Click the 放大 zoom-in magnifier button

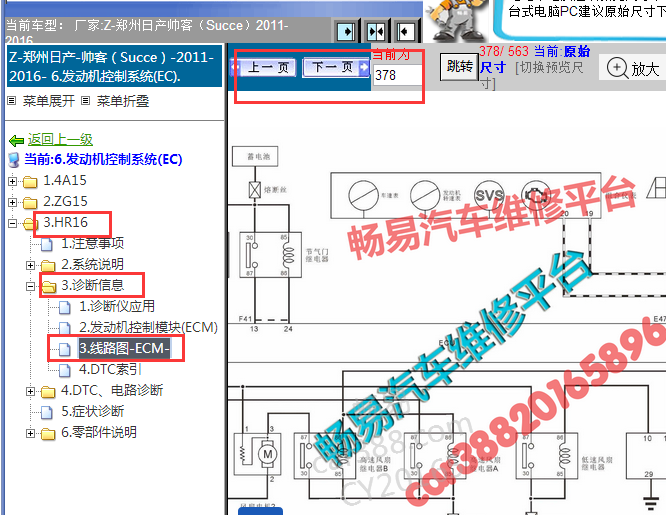pos(632,68)
